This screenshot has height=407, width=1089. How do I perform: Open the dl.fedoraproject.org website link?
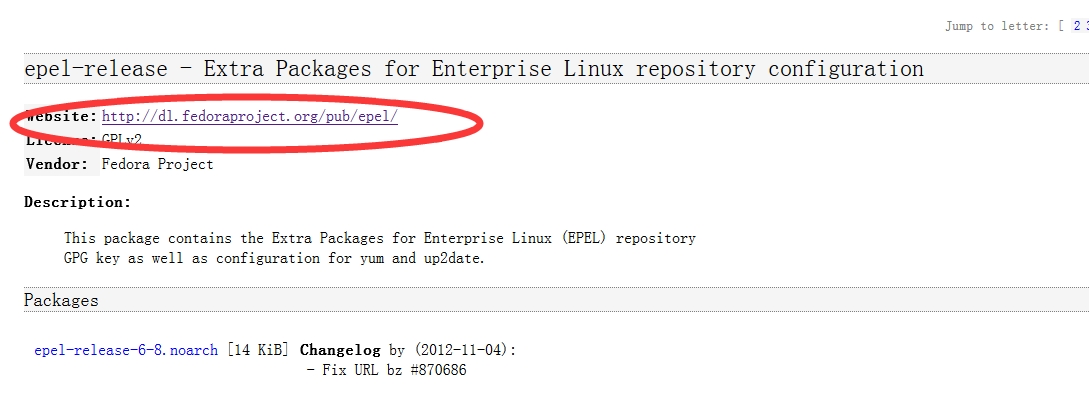(x=250, y=116)
